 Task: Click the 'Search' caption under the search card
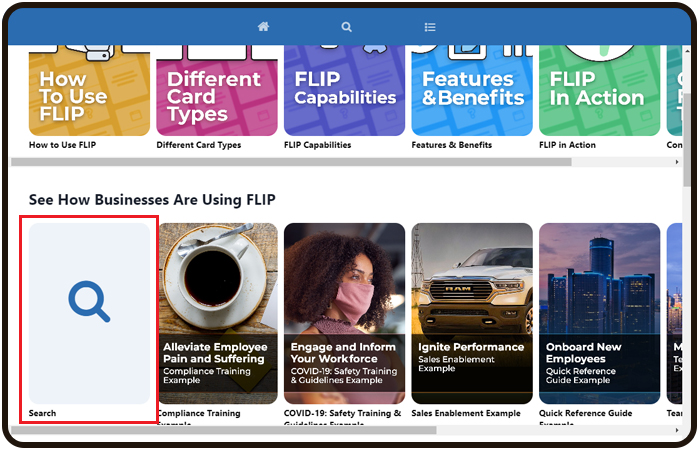(x=42, y=413)
